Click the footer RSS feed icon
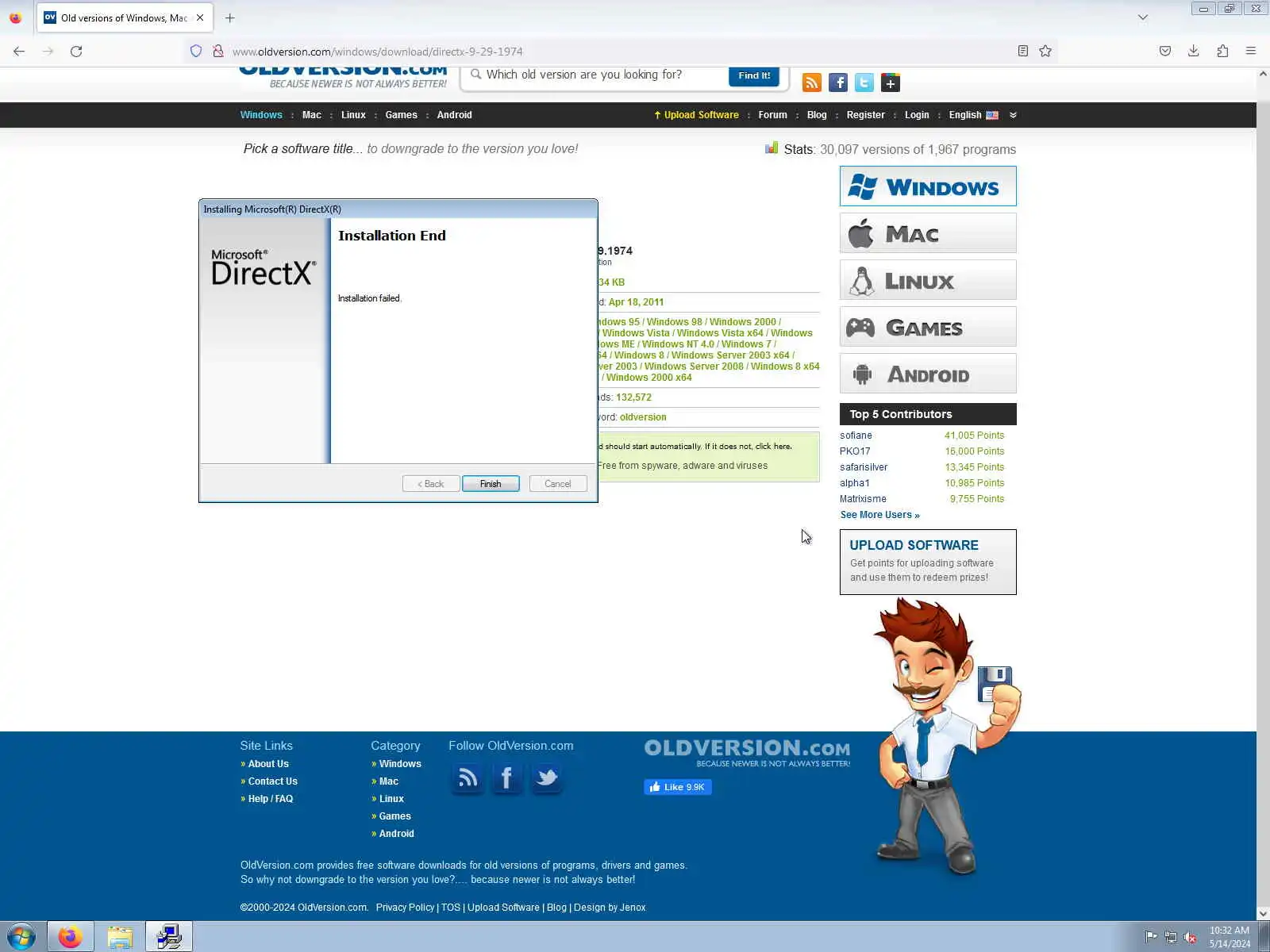The height and width of the screenshot is (952, 1270). coord(468,777)
